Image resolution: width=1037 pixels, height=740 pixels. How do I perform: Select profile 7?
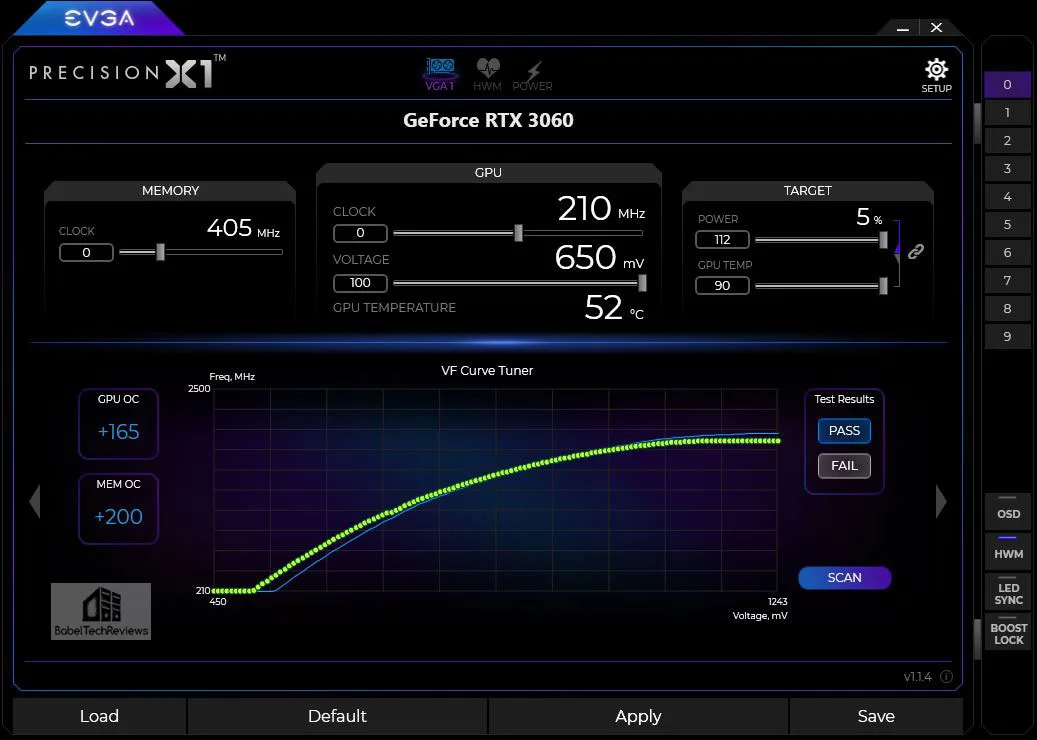pyautogui.click(x=1007, y=280)
